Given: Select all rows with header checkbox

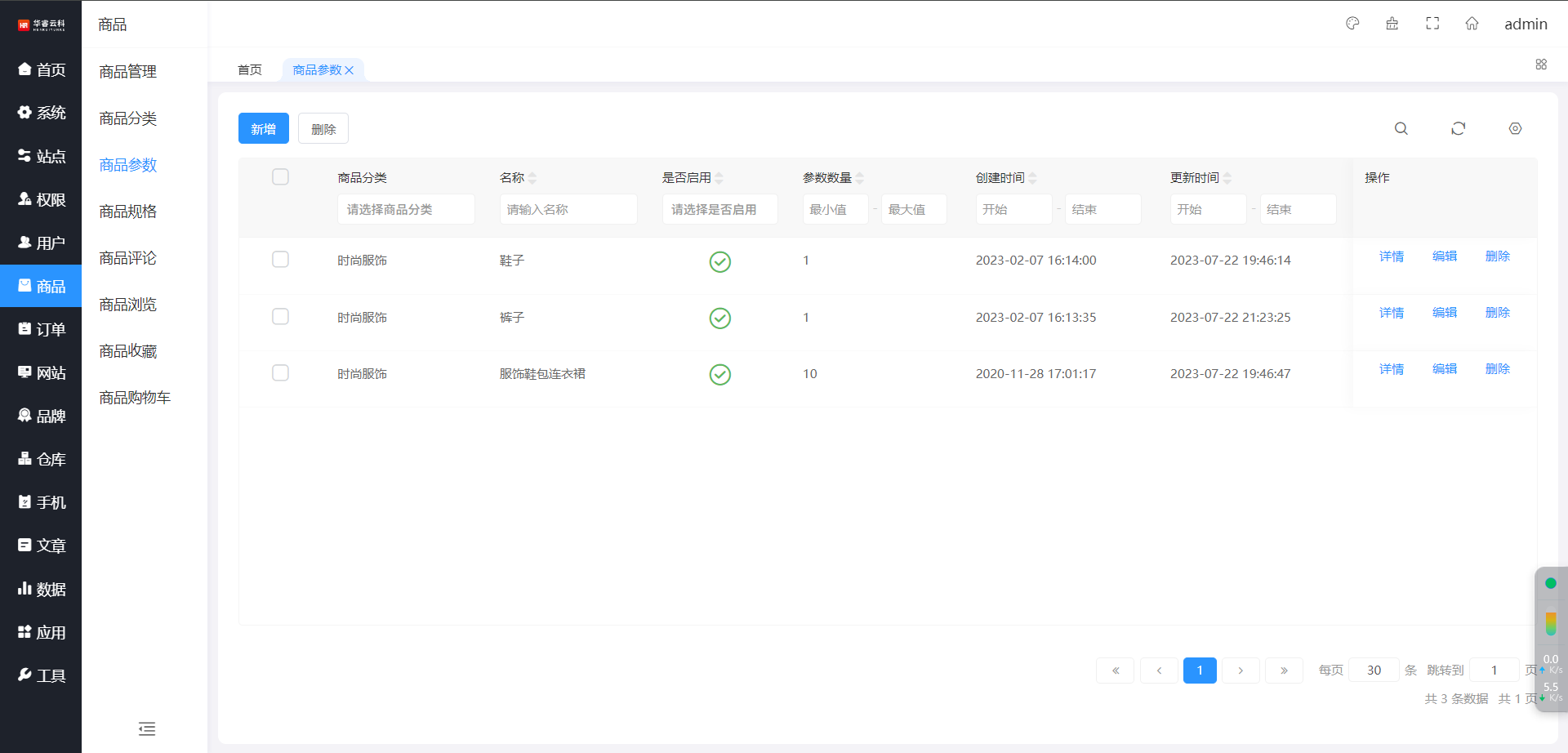Looking at the screenshot, I should pos(280,177).
